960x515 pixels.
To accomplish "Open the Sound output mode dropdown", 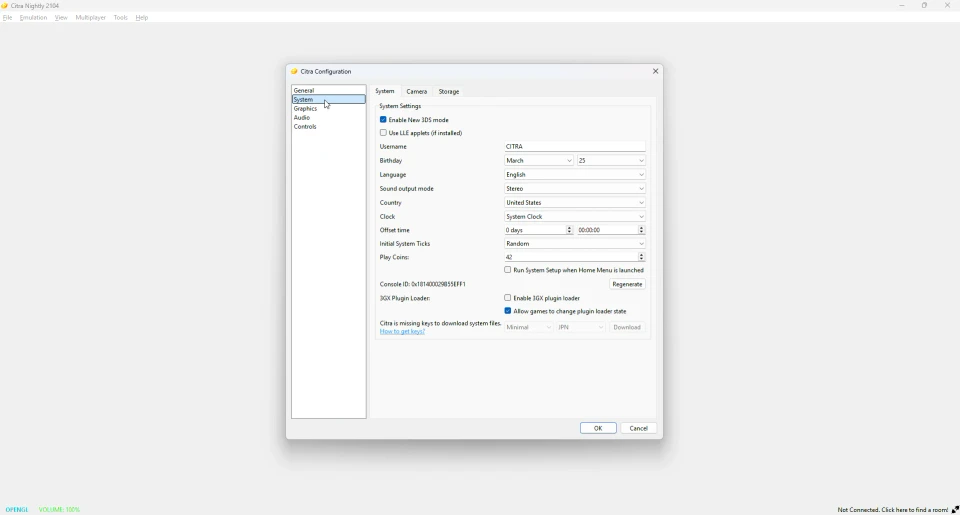I will (x=574, y=189).
